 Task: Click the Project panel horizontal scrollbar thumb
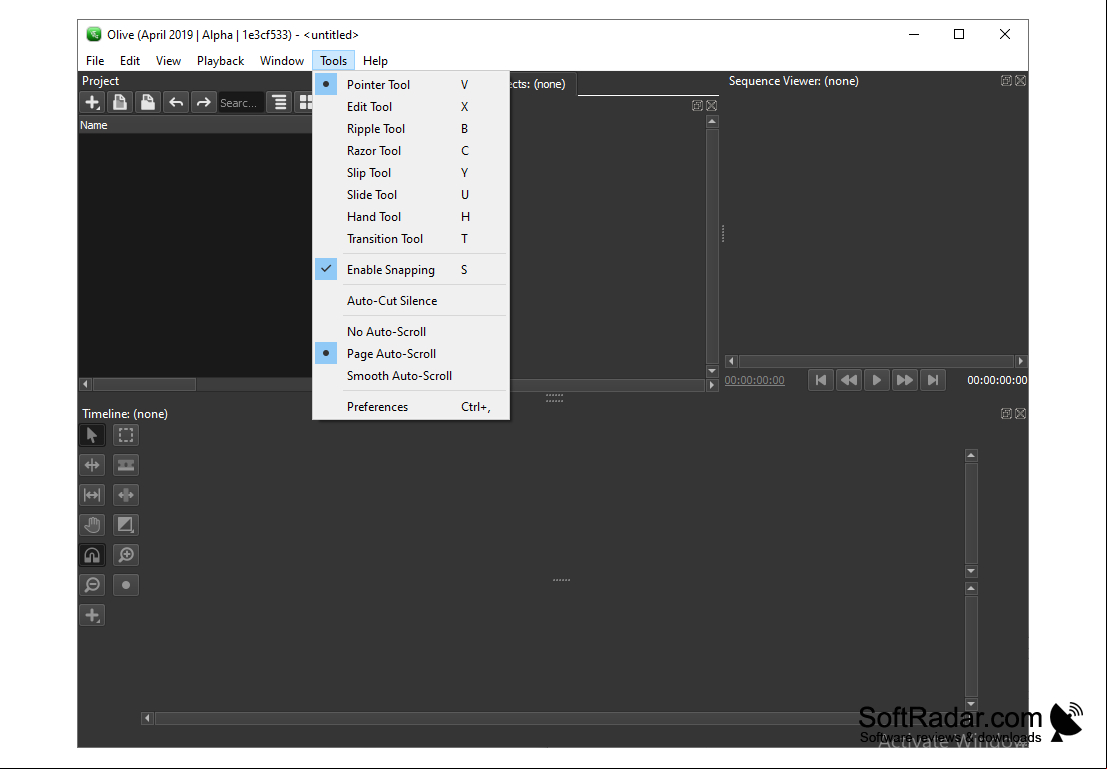pos(145,384)
